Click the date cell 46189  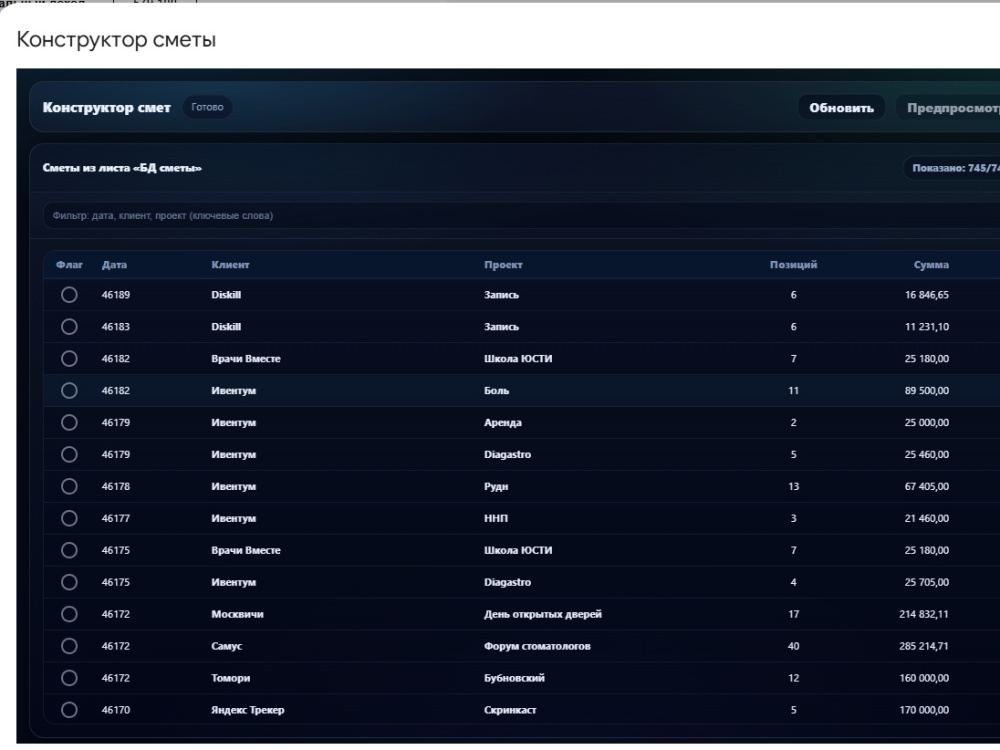point(115,295)
